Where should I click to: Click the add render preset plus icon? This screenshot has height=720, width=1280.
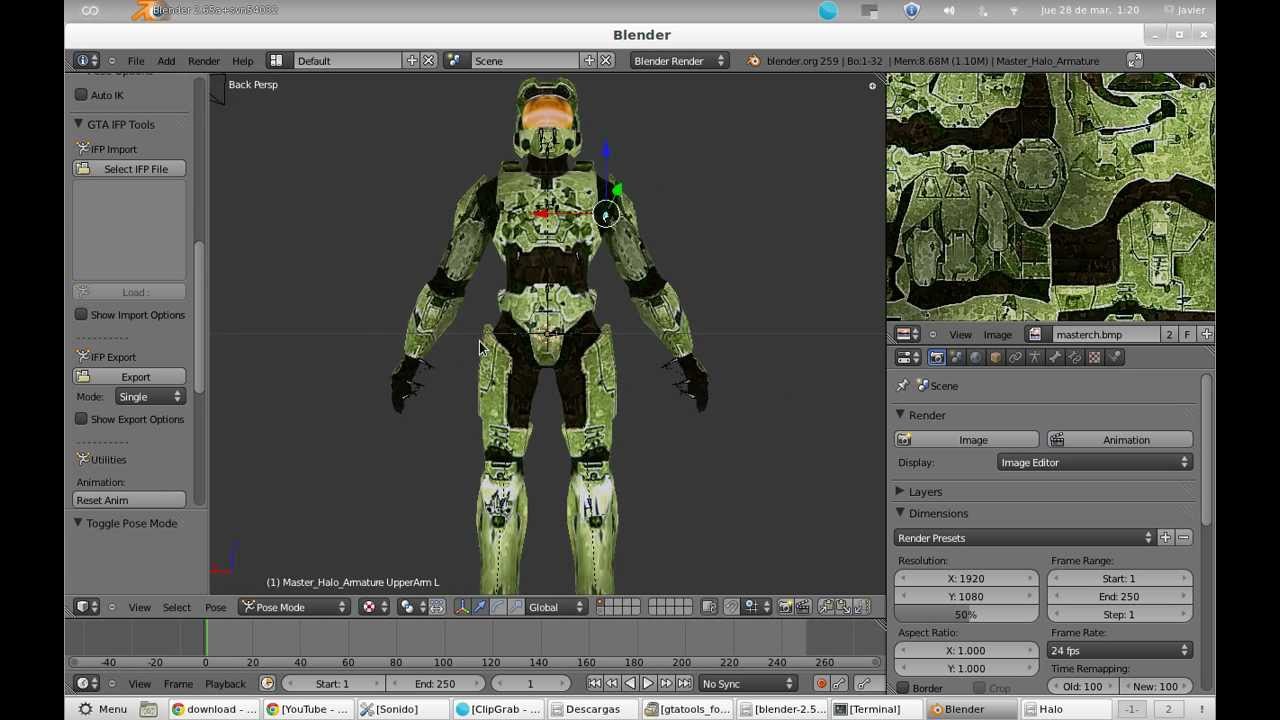(1165, 538)
